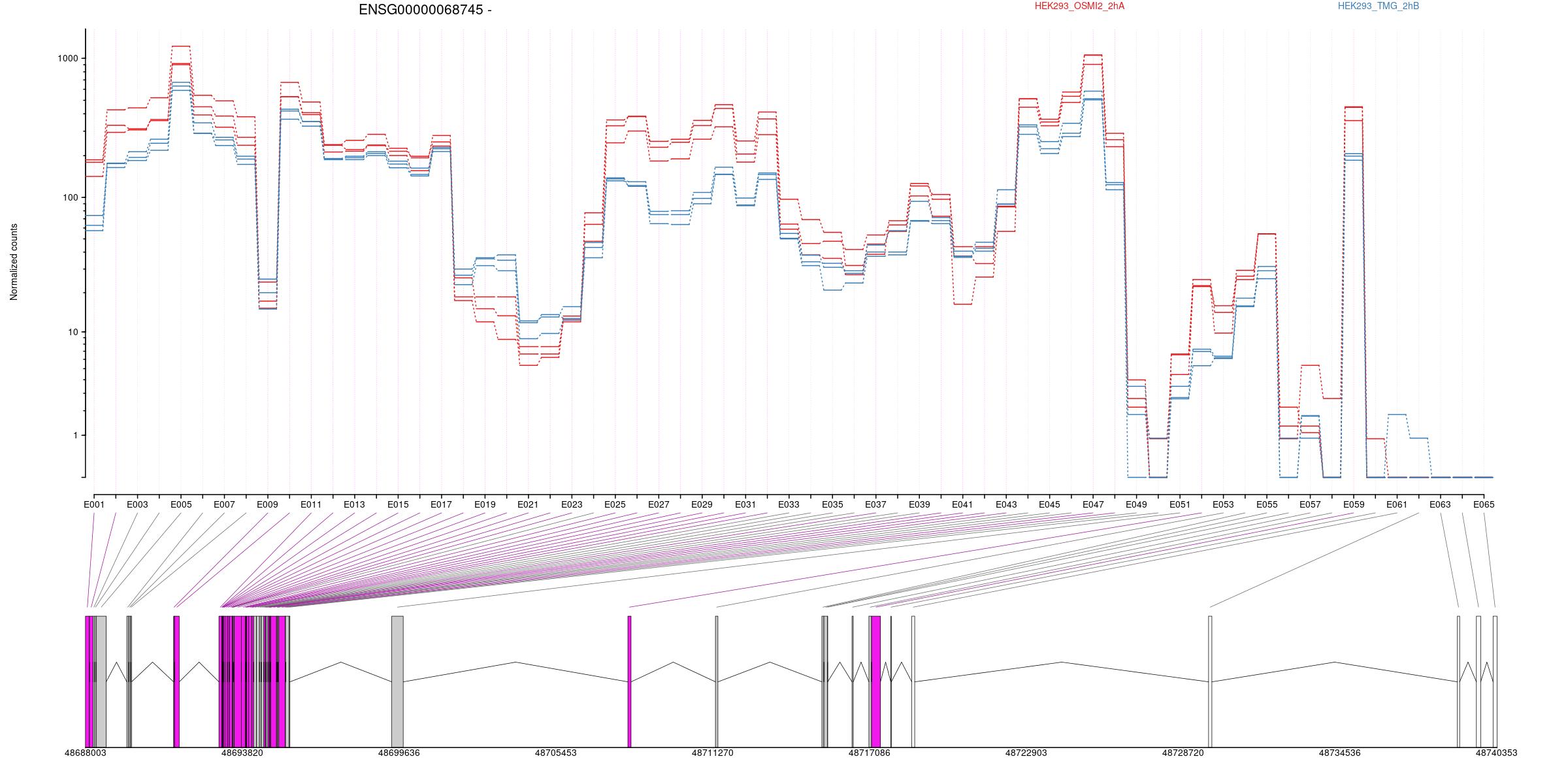Click exon label E005
Screen dimensions: 1568x784
pyautogui.click(x=181, y=504)
